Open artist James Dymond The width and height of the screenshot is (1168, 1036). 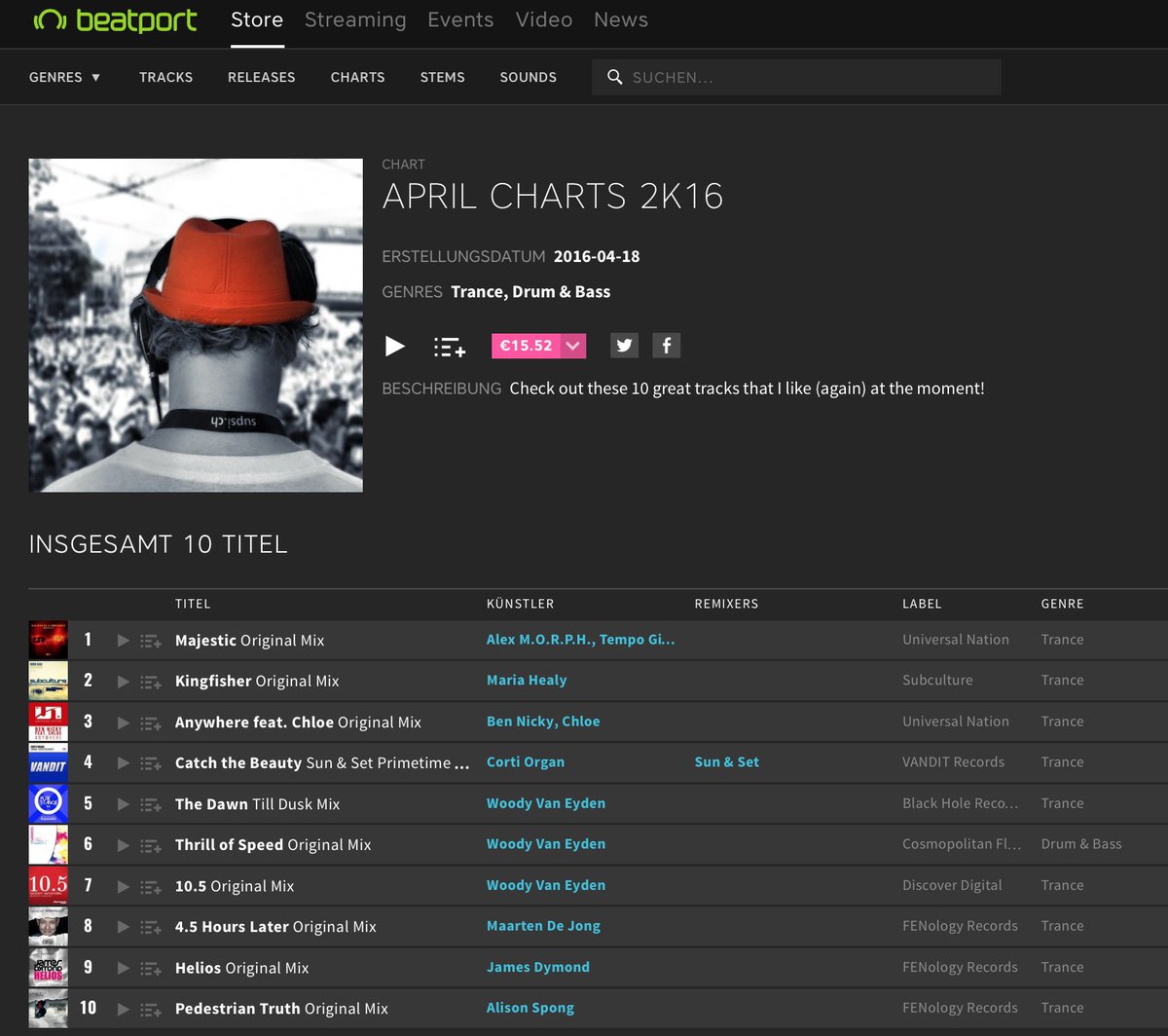click(538, 967)
